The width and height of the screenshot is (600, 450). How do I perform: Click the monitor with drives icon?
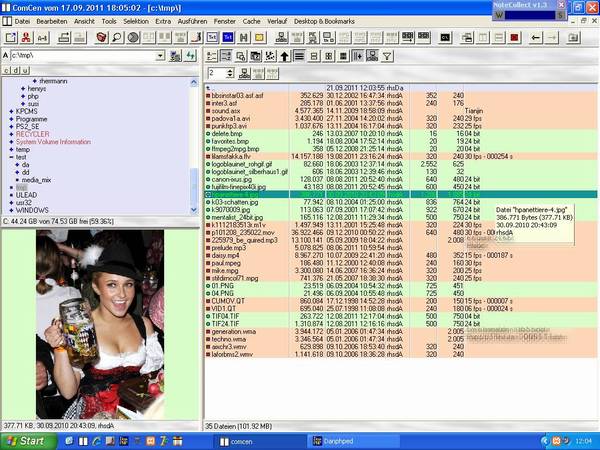[328, 38]
